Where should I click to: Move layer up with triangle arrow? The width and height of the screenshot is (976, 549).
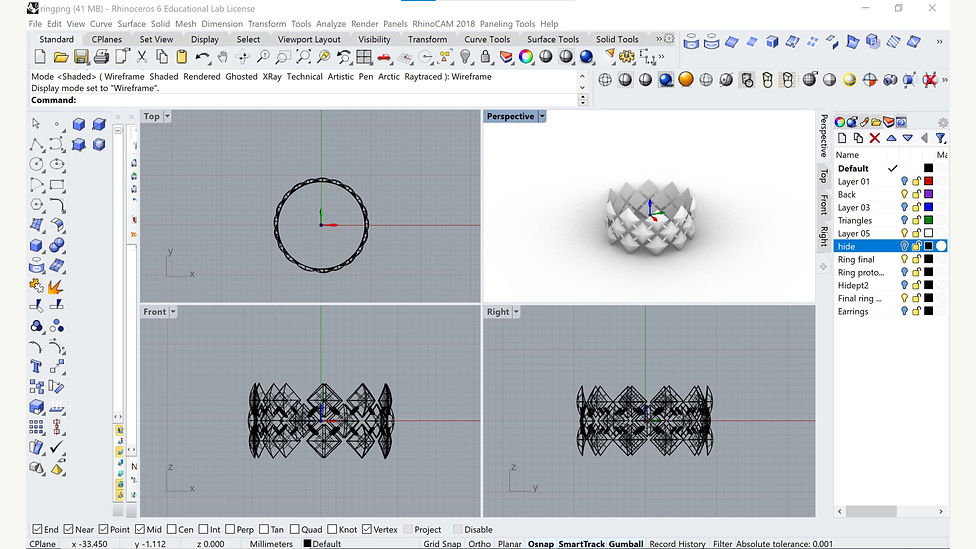coord(891,138)
